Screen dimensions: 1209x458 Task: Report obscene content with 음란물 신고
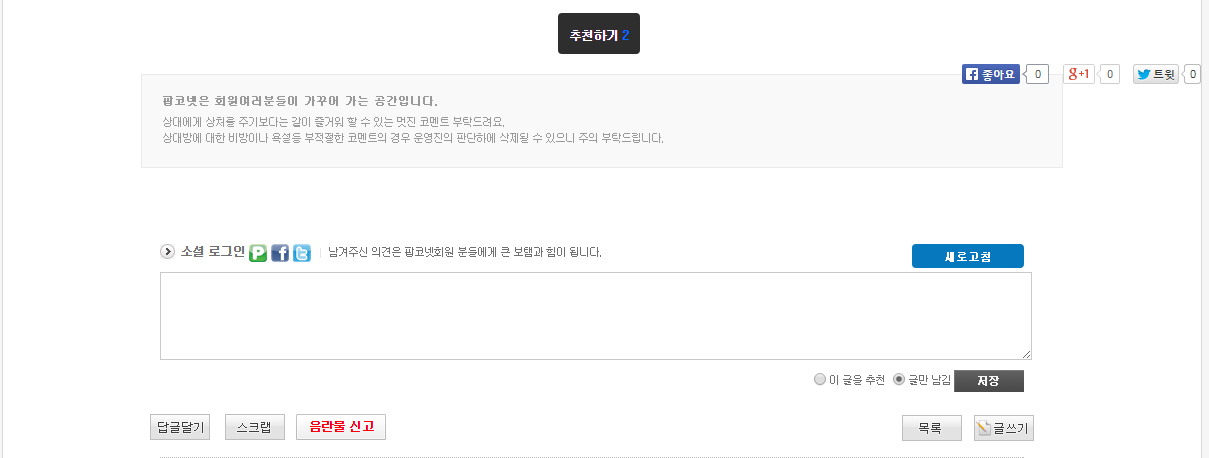point(341,427)
